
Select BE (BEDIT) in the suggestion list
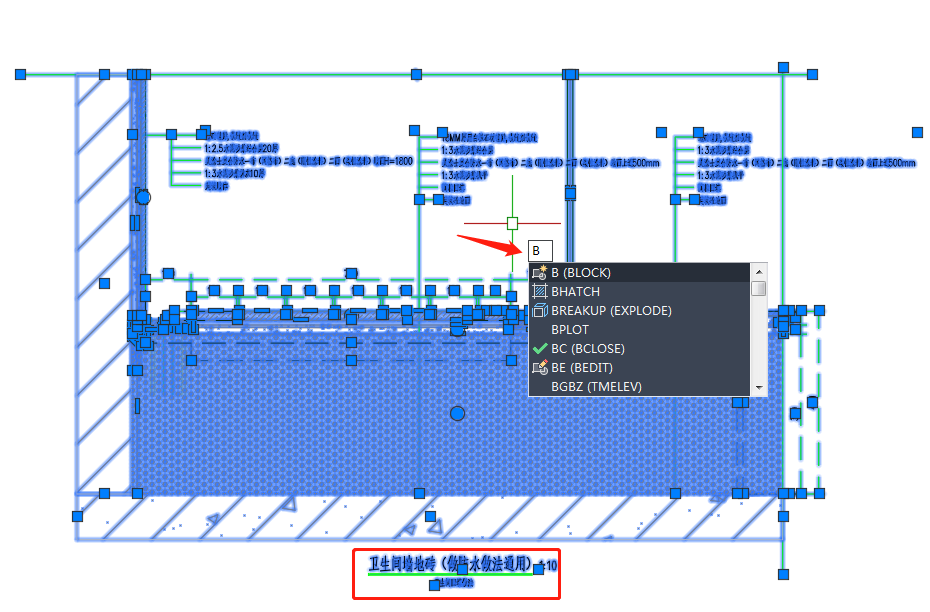(639, 368)
